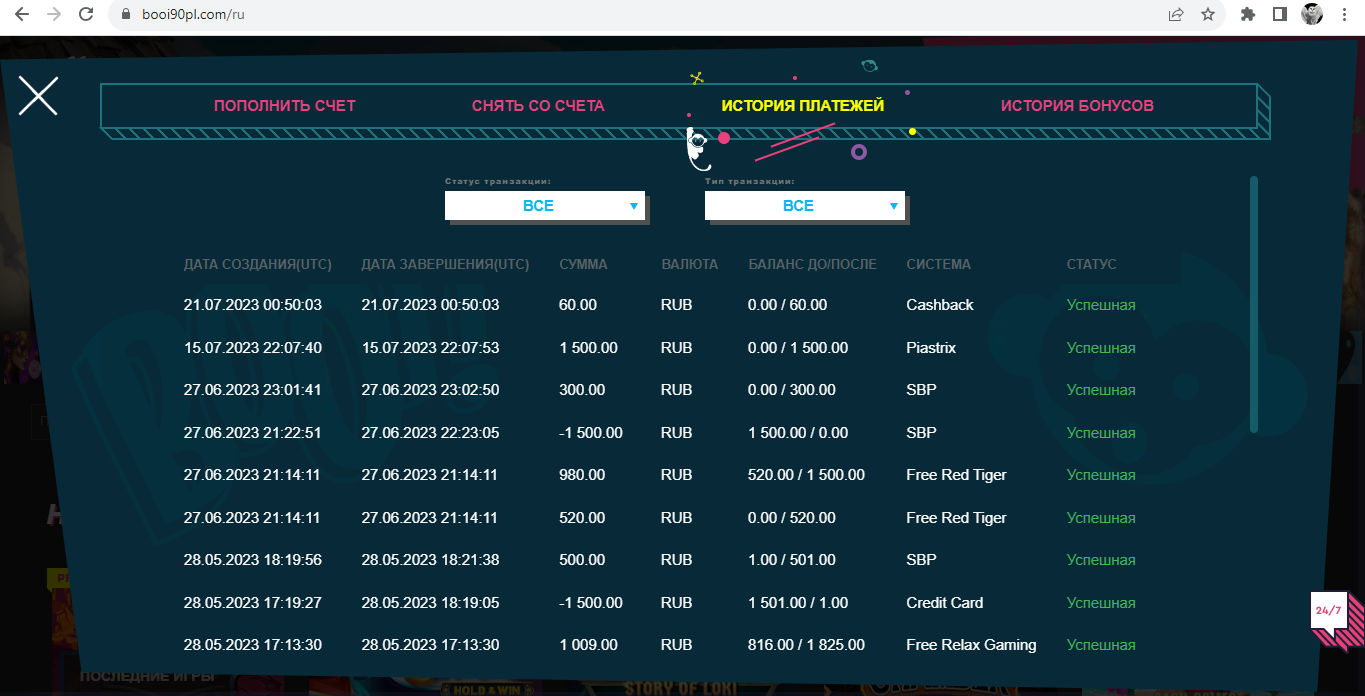Viewport: 1365px width, 696px height.
Task: Click Успешная status in Credit Card row
Action: pos(1101,603)
